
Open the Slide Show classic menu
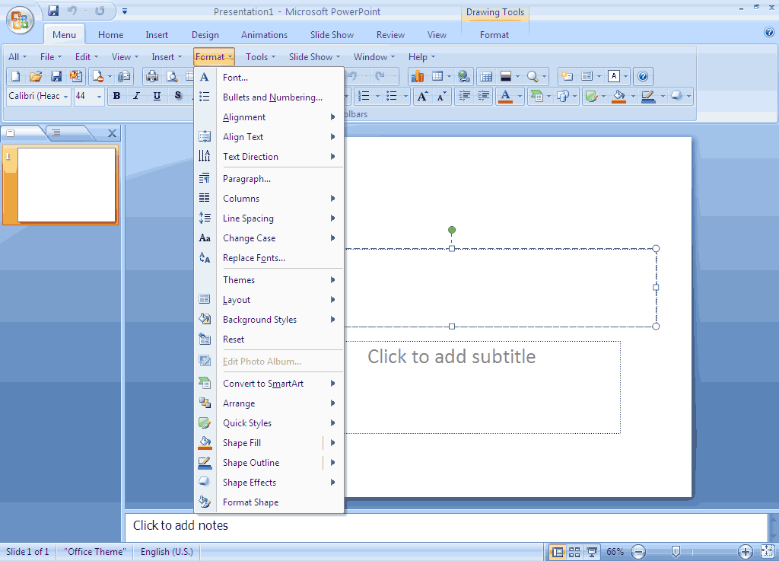click(314, 57)
